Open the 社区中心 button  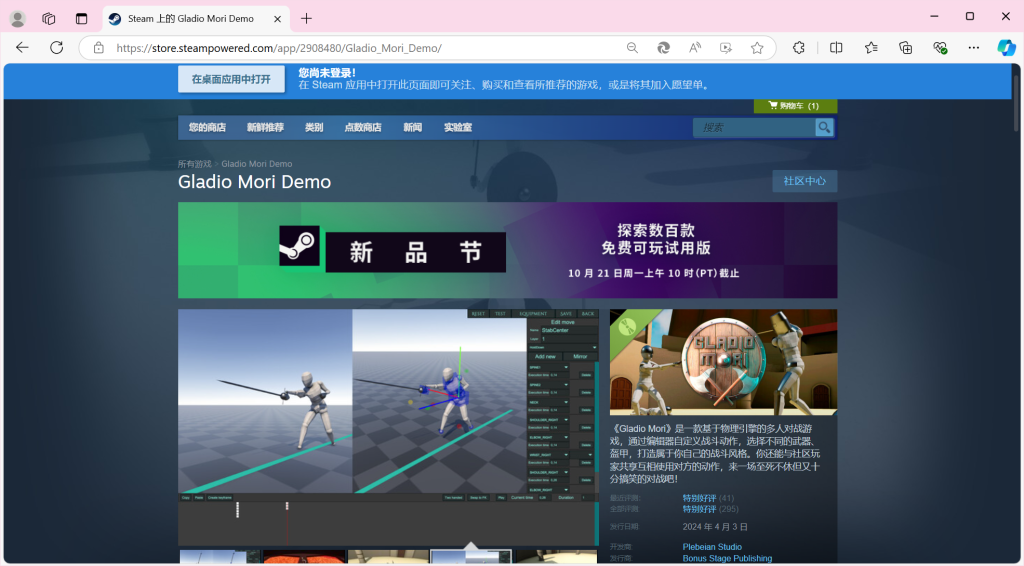(805, 181)
